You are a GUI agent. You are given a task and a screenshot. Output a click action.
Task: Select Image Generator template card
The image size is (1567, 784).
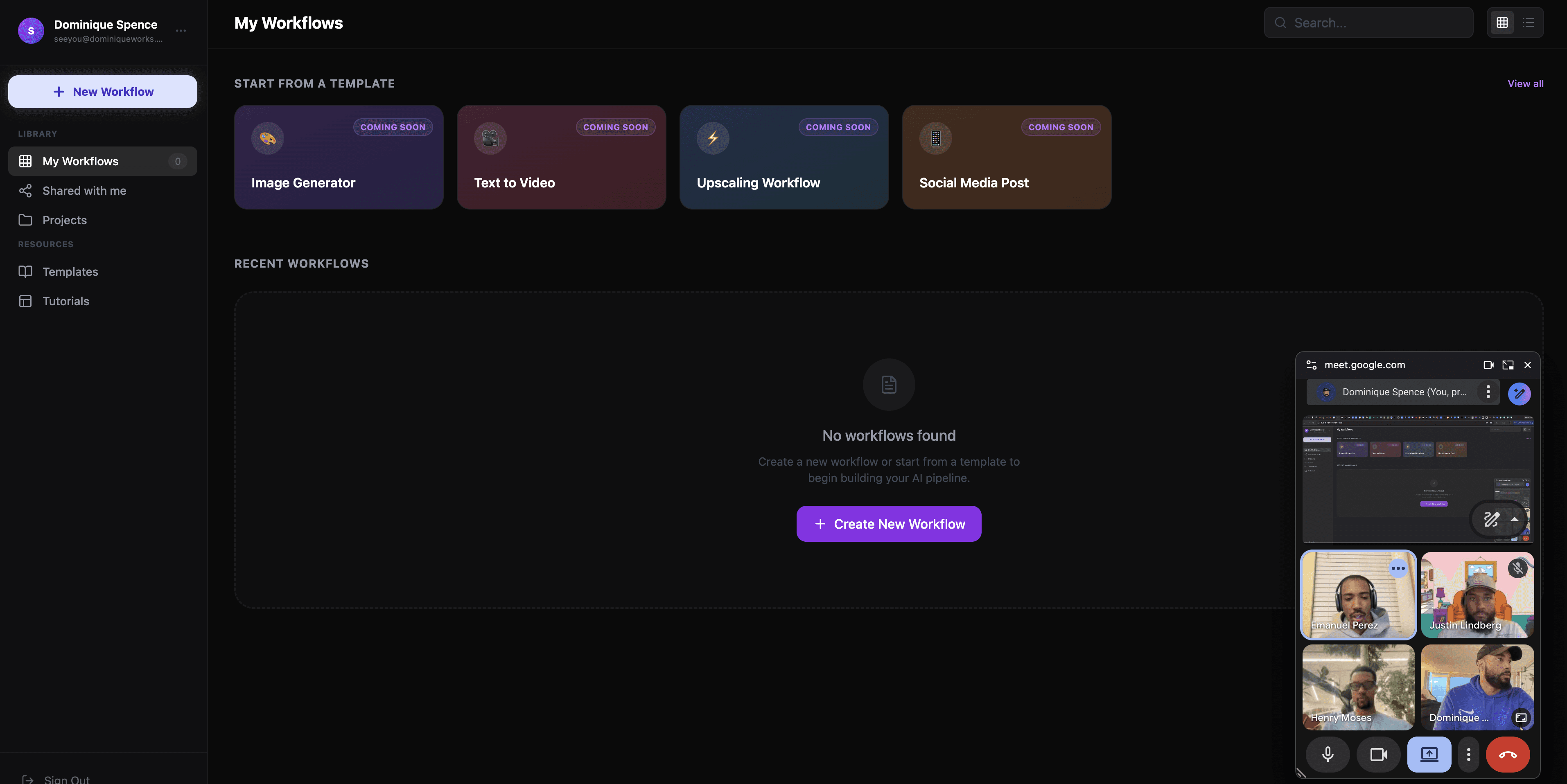pyautogui.click(x=338, y=157)
